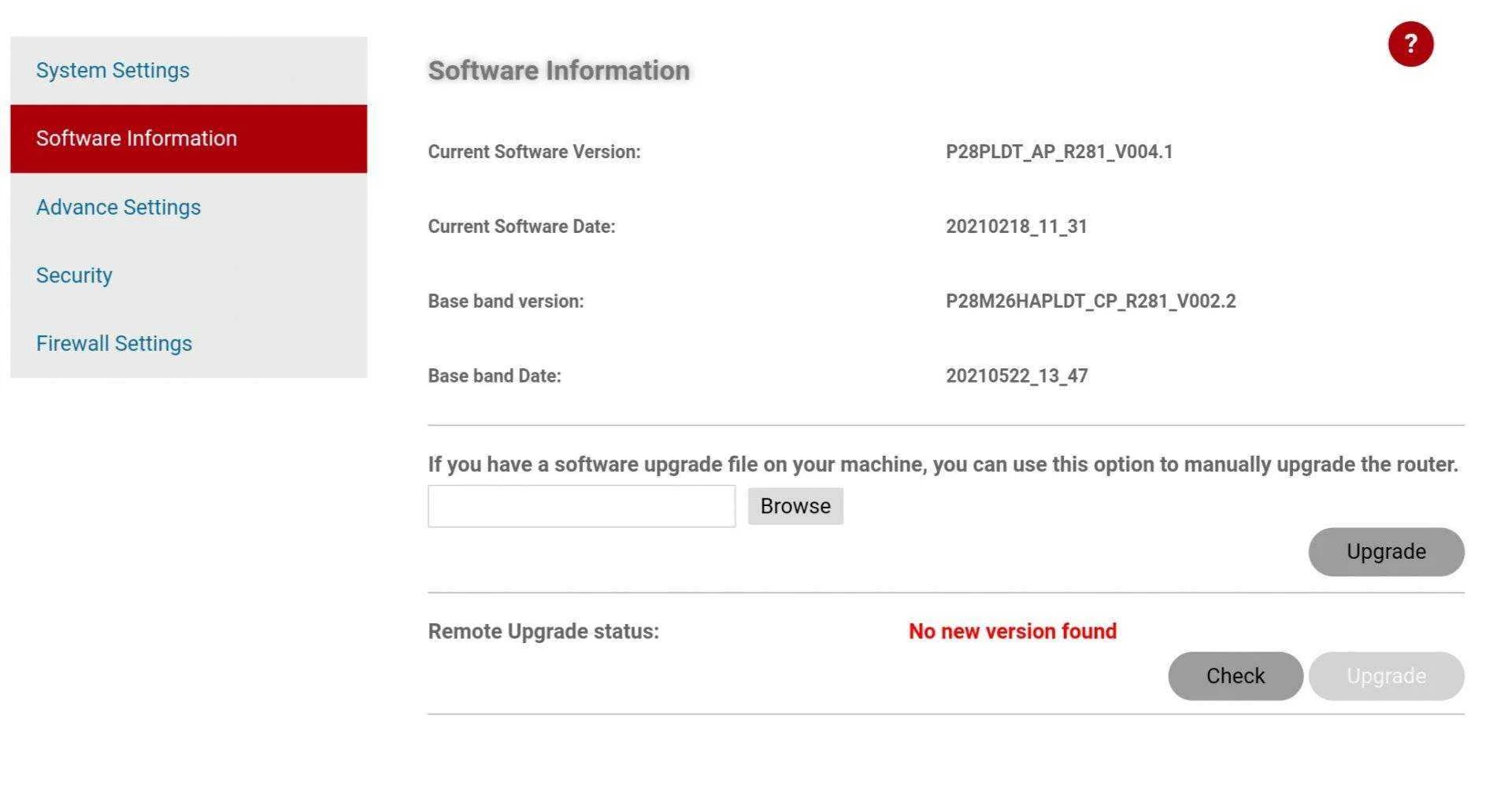
Task: Select baseband value P28M26HAPLDT_CP_R281_V002.2
Action: 1091,301
